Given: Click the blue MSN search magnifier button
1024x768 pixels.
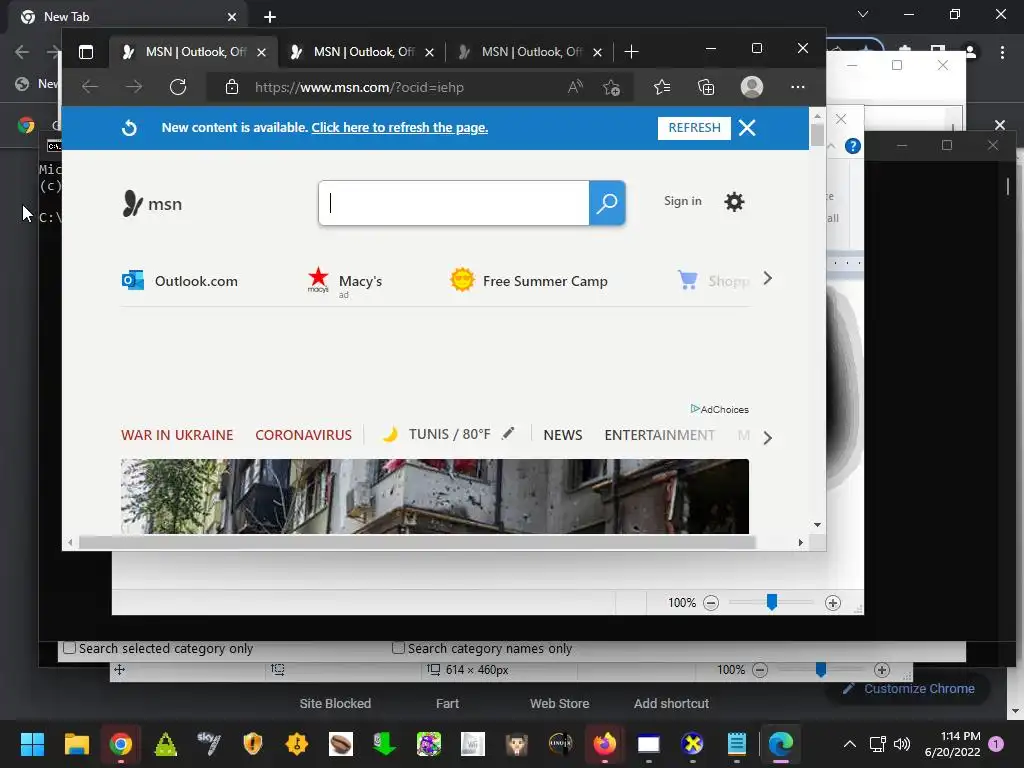Looking at the screenshot, I should coord(607,203).
